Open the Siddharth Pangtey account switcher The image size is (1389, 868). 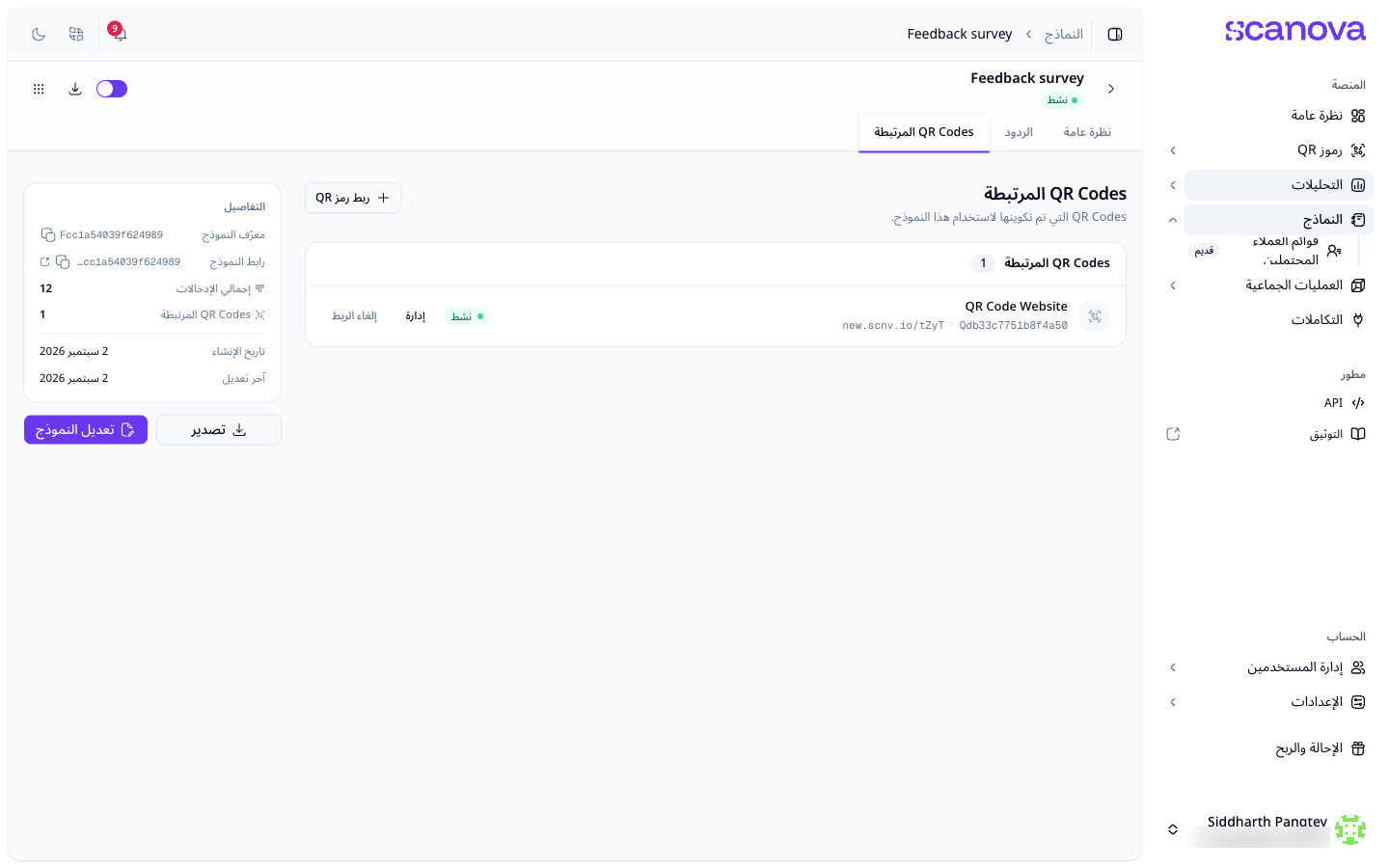(1266, 829)
